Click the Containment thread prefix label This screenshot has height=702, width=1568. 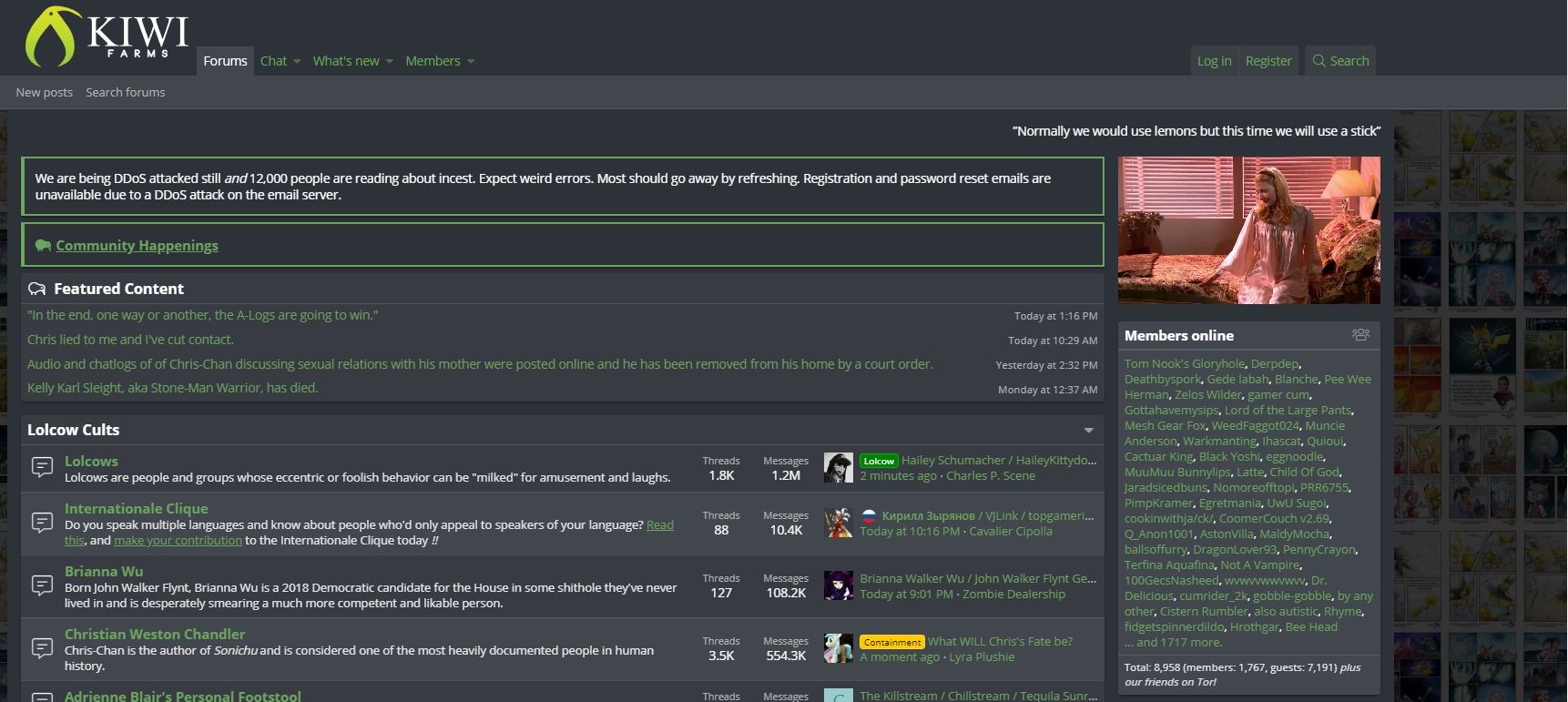coord(891,642)
